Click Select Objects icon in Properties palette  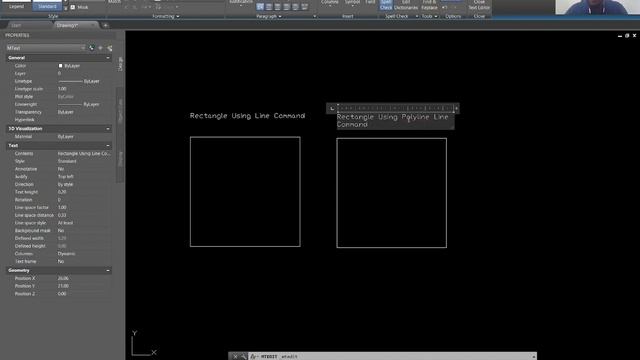[100, 48]
